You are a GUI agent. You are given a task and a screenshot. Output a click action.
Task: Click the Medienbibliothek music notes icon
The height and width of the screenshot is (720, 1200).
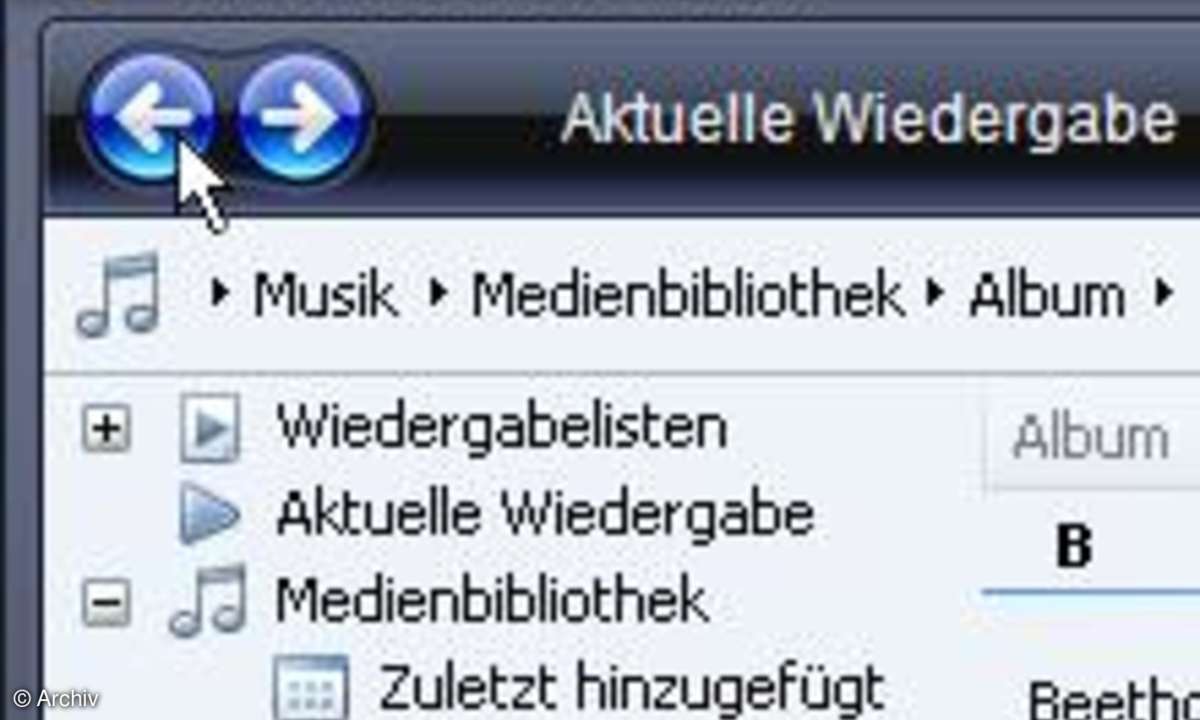pos(208,601)
